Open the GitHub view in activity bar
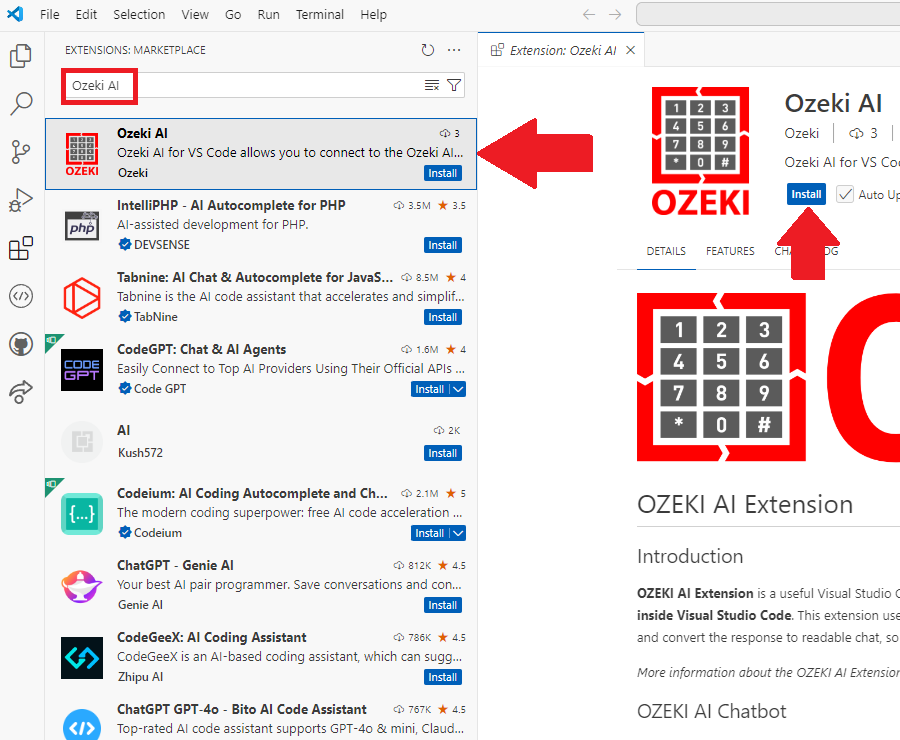Image resolution: width=900 pixels, height=740 pixels. [x=21, y=344]
